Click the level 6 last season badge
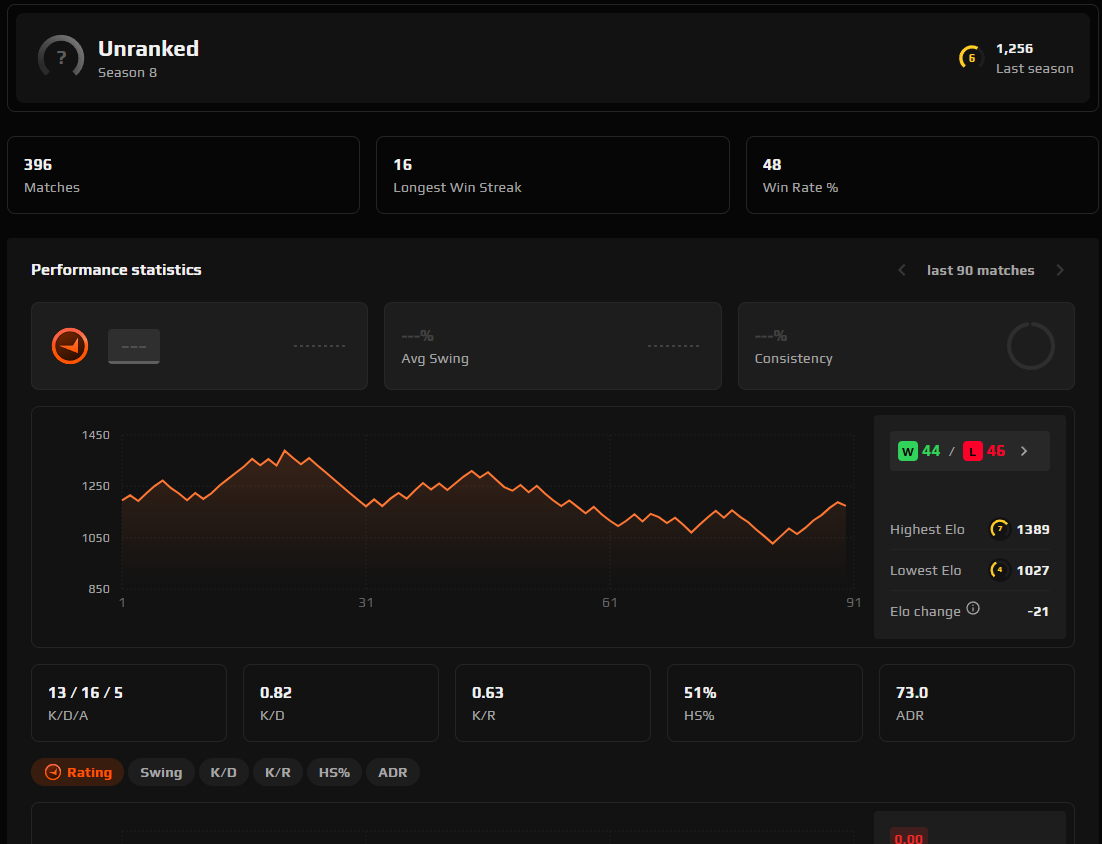Viewport: 1102px width, 844px height. [x=971, y=58]
